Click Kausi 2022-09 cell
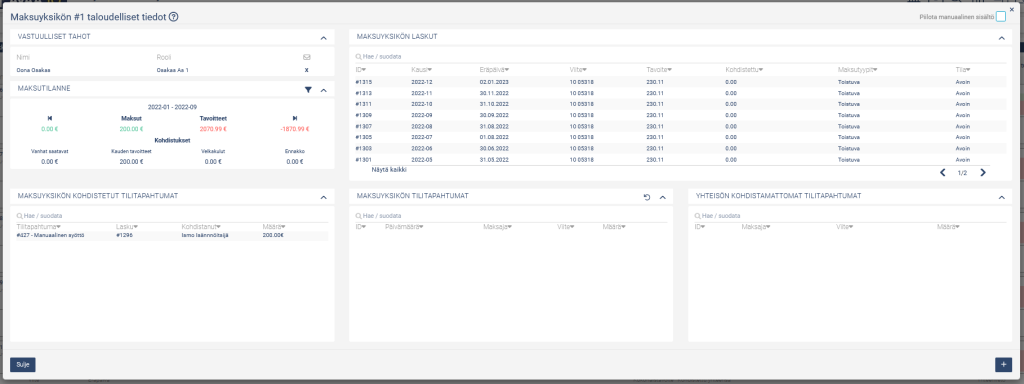 click(x=422, y=115)
